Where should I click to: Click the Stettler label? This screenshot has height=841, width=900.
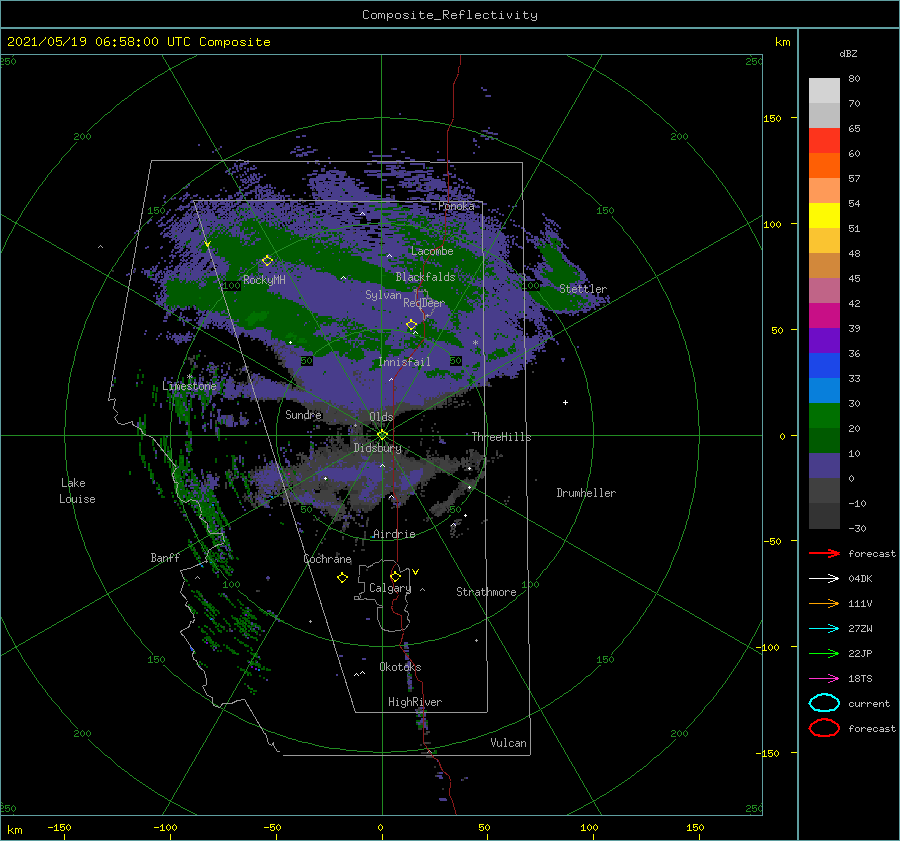(583, 289)
